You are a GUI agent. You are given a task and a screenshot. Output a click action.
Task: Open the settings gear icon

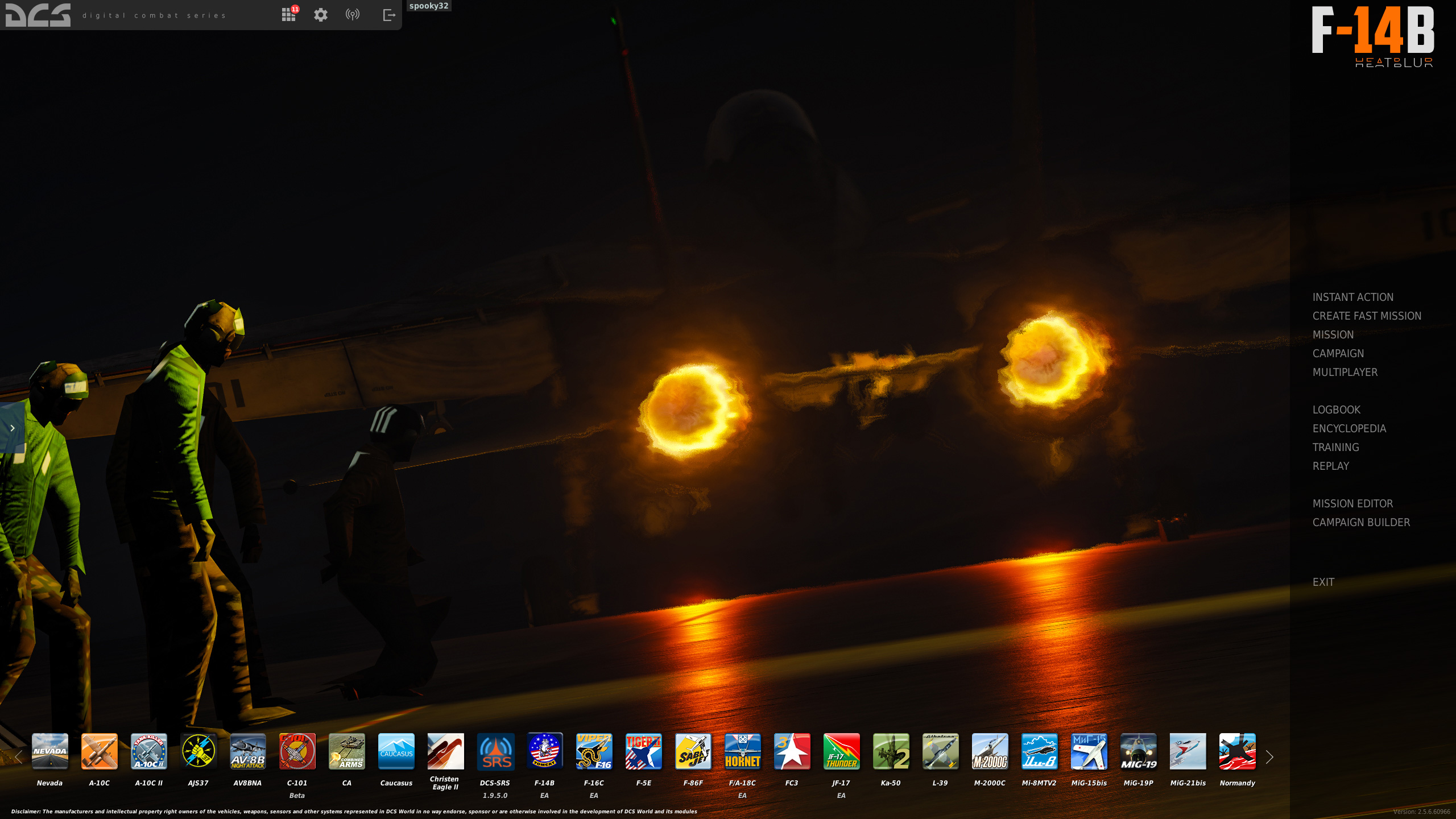click(x=321, y=15)
